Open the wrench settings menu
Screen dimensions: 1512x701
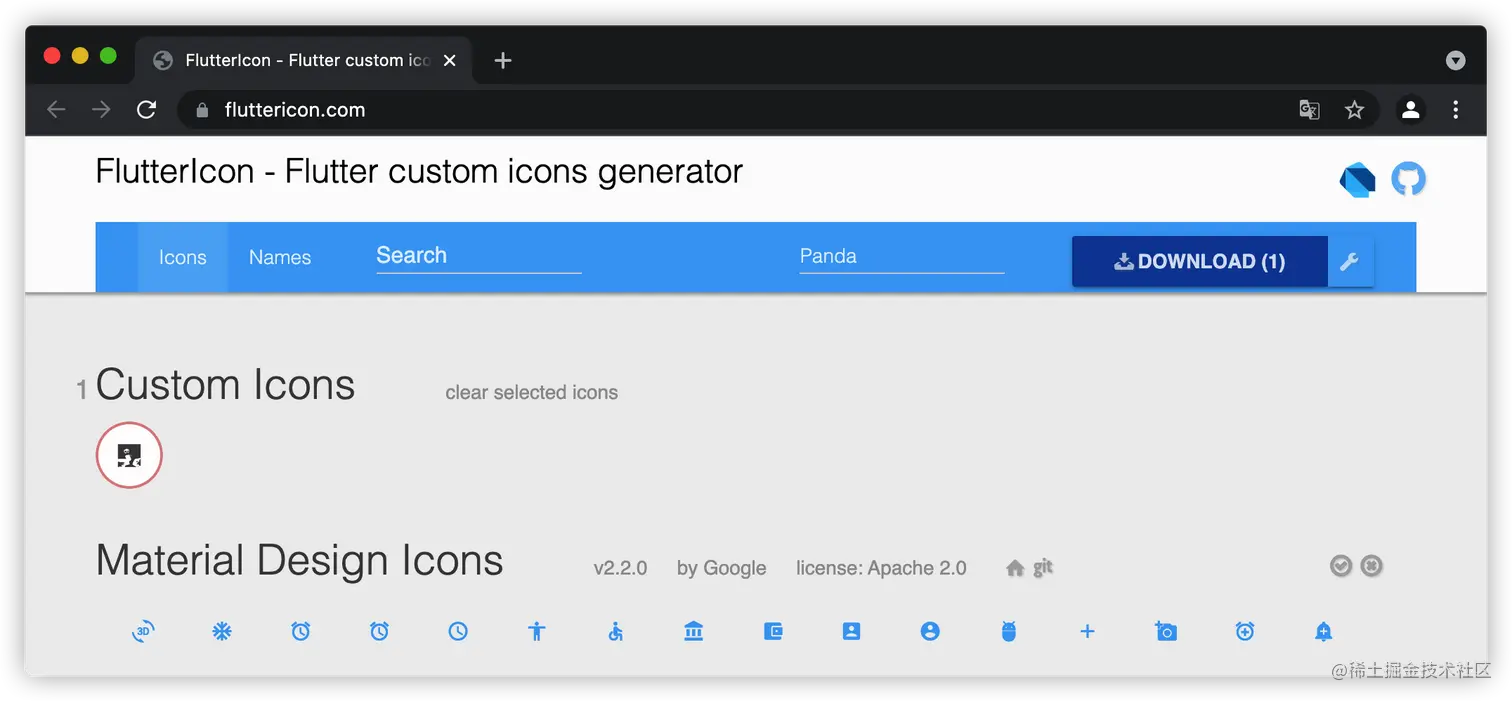coord(1350,262)
